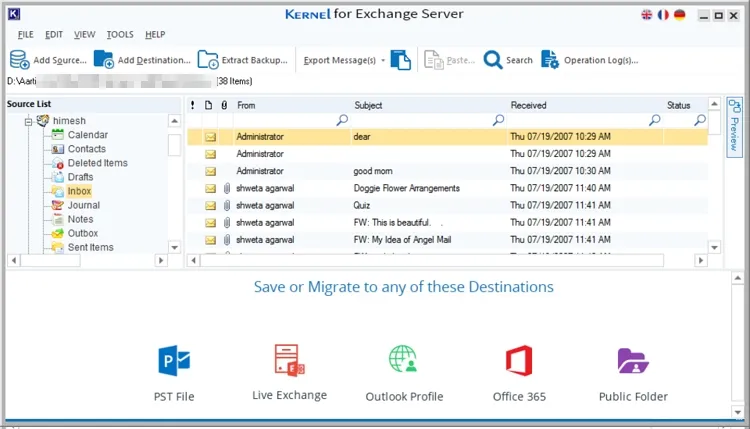This screenshot has height=429, width=750.
Task: Open the HELP menu
Action: (155, 34)
